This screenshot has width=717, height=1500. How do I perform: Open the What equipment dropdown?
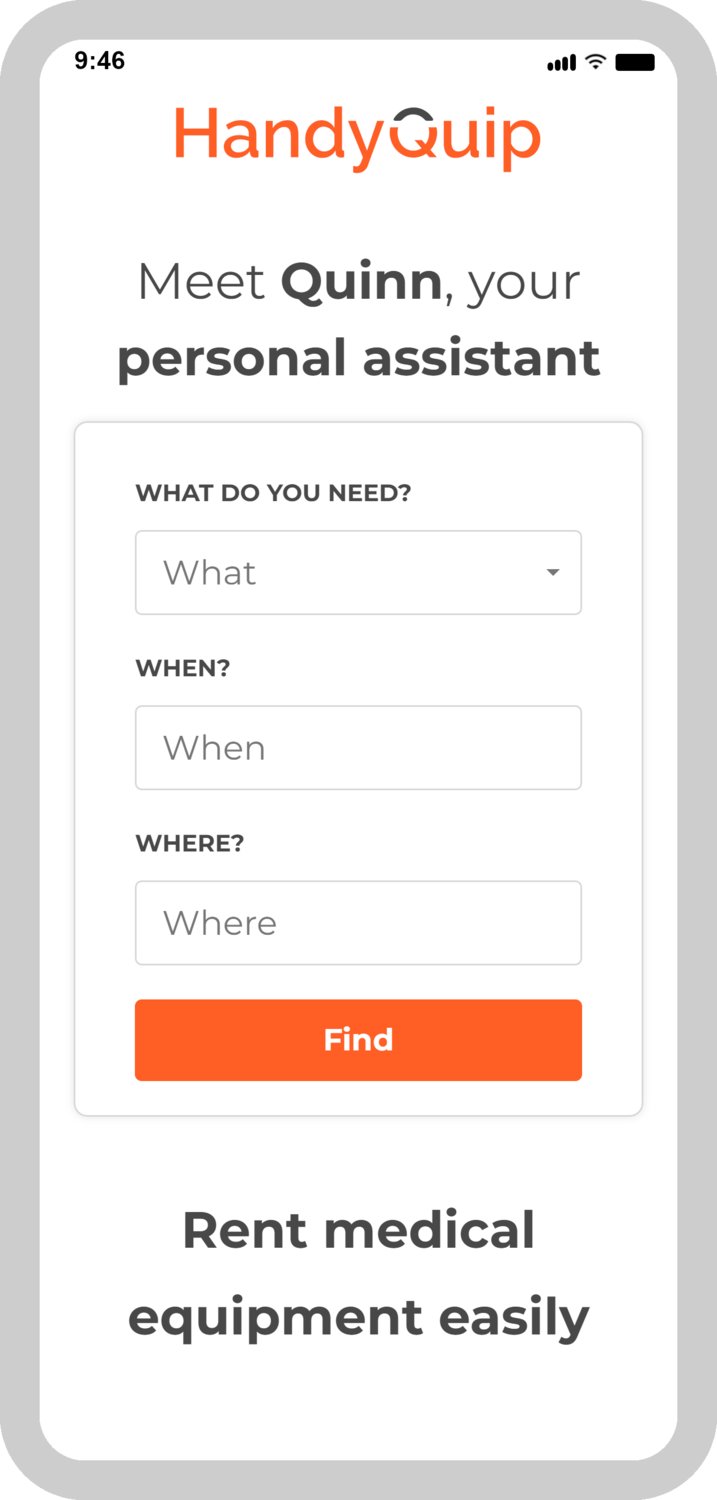coord(358,572)
